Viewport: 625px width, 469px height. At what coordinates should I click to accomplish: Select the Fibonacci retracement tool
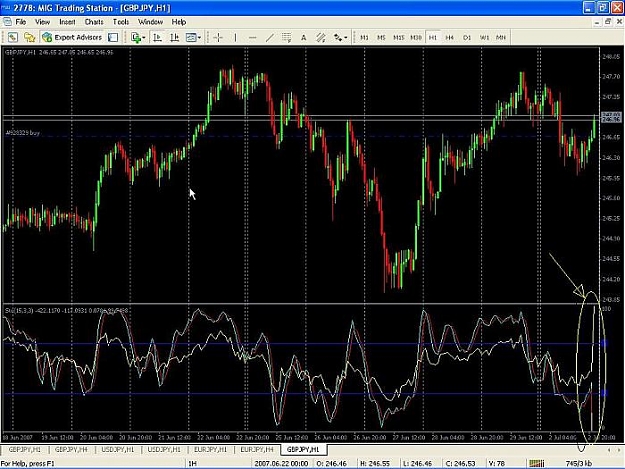(x=286, y=37)
